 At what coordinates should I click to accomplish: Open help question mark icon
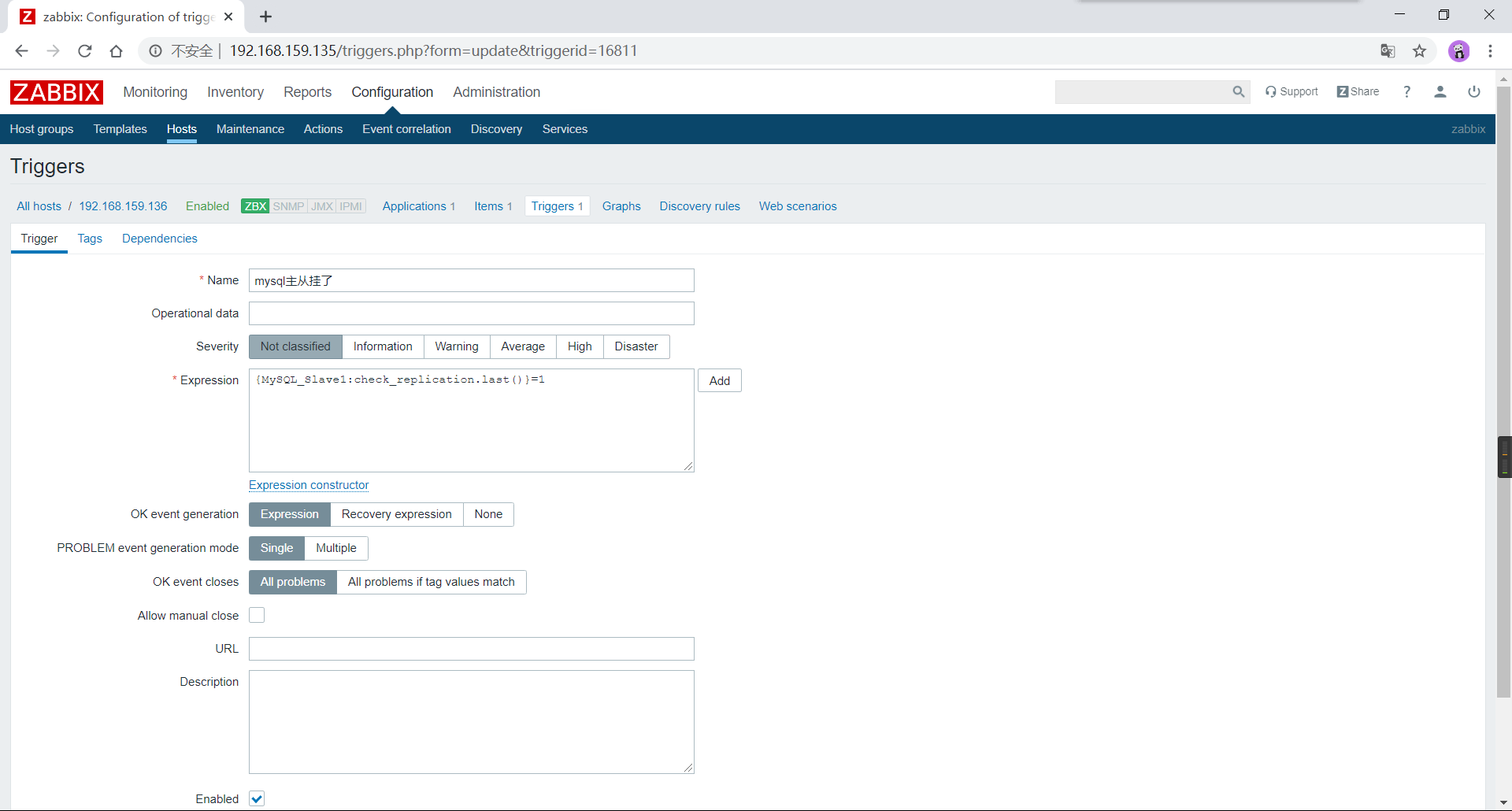[x=1407, y=92]
